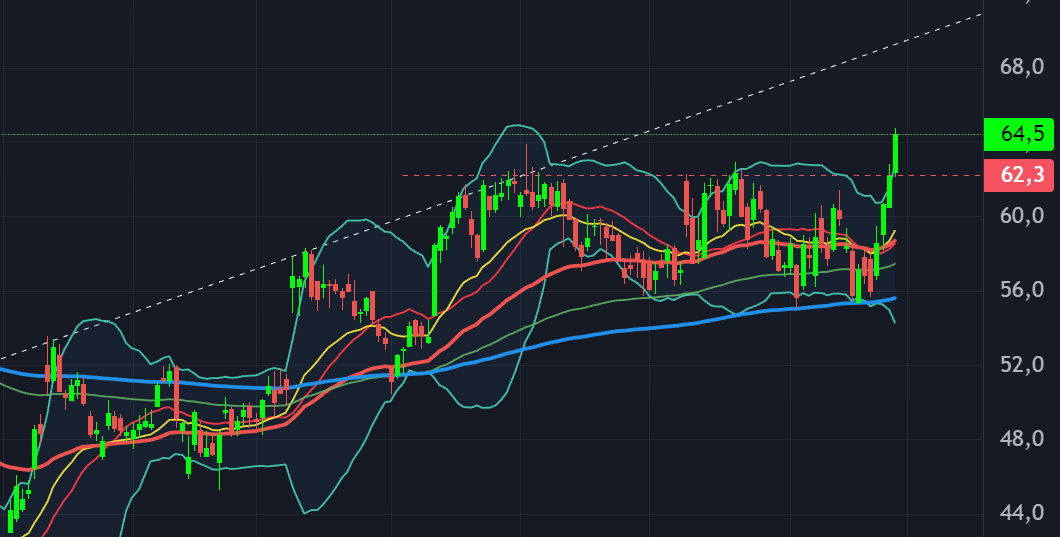1060x537 pixels.
Task: Click the 44,0 price axis label
Action: tap(1022, 513)
